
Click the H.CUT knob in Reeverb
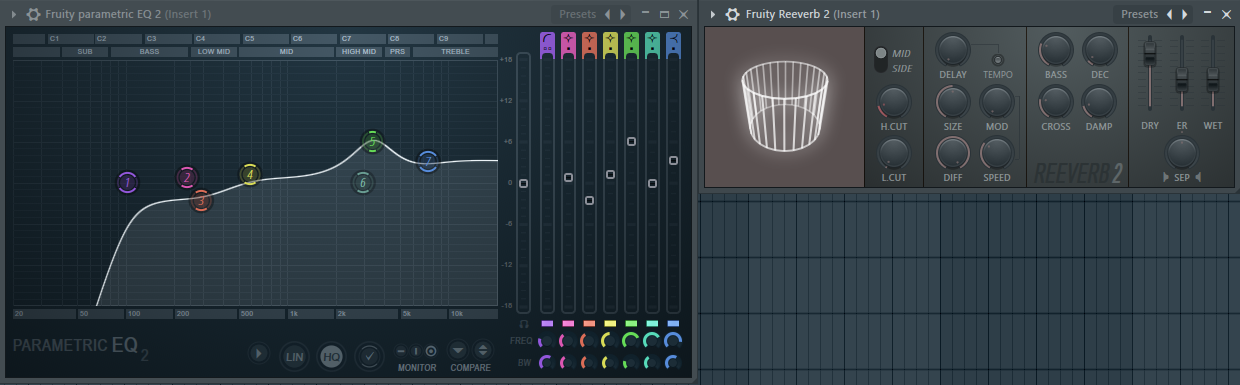pos(893,101)
